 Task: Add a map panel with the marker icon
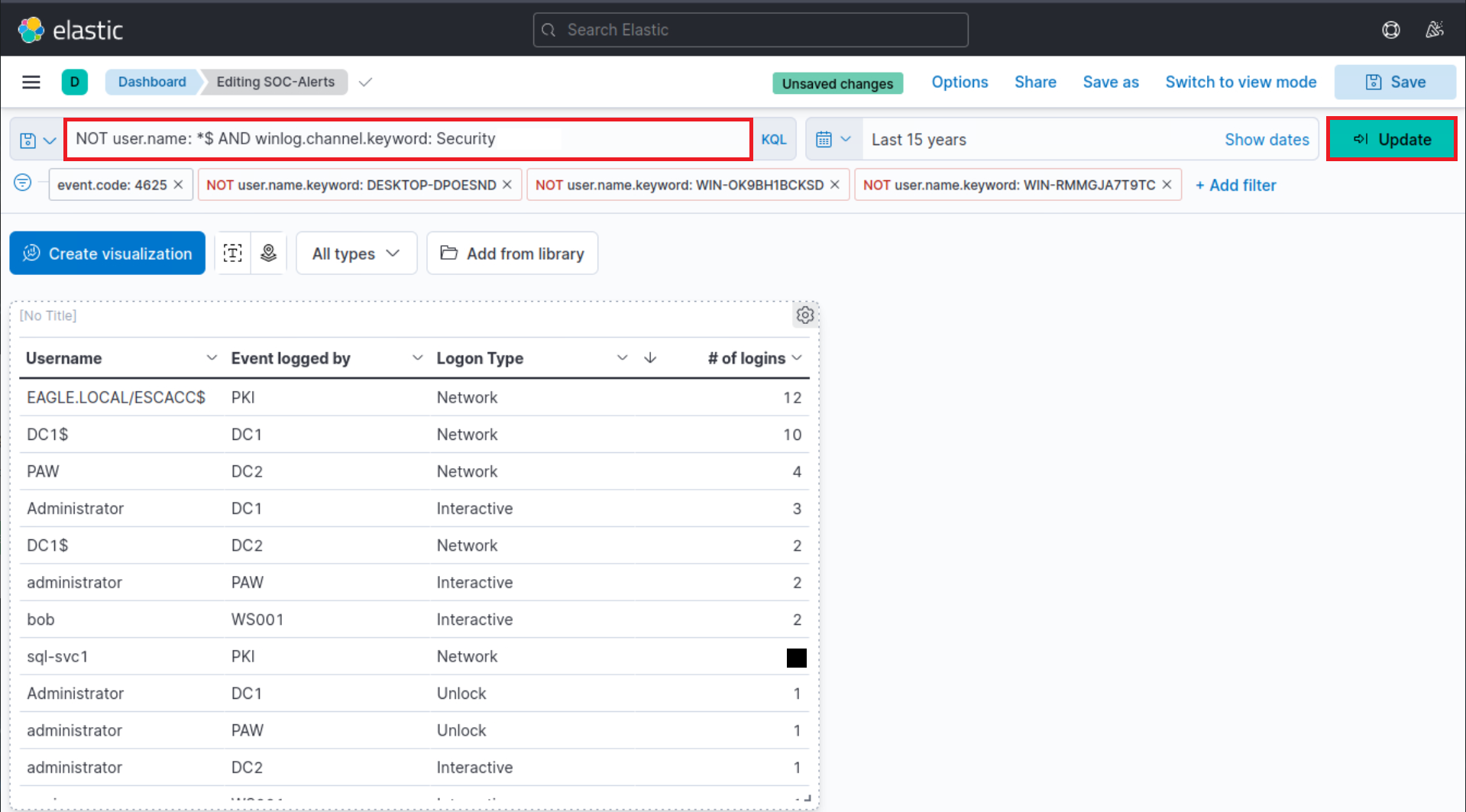click(268, 252)
